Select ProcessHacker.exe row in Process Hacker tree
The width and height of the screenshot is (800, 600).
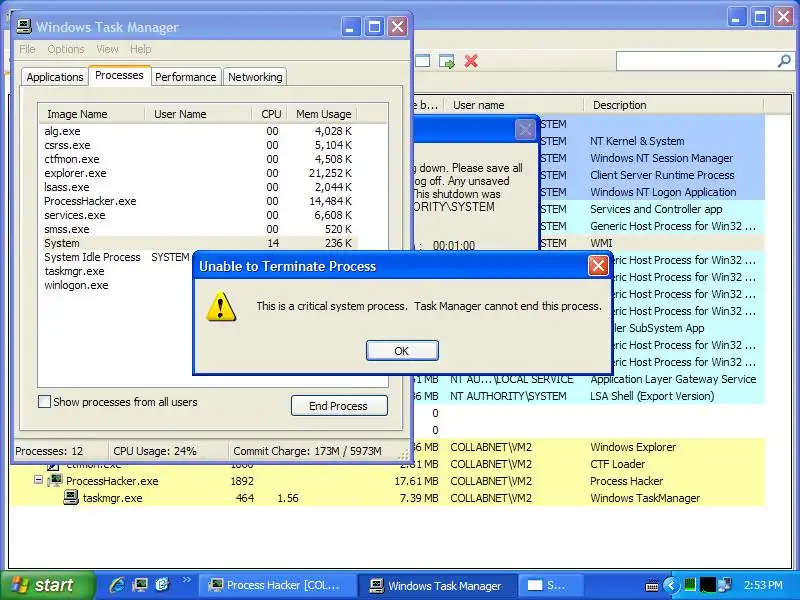click(x=388, y=481)
